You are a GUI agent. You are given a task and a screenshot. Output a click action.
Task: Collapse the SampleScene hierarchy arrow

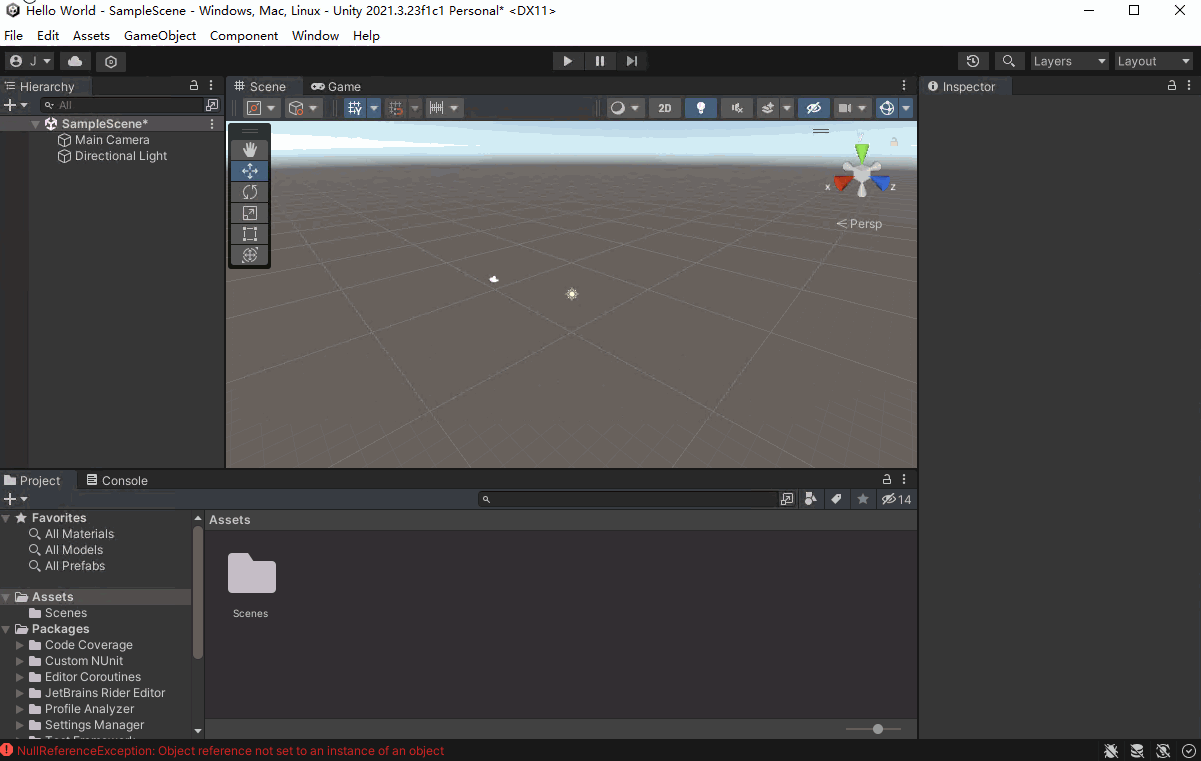pyautogui.click(x=36, y=124)
